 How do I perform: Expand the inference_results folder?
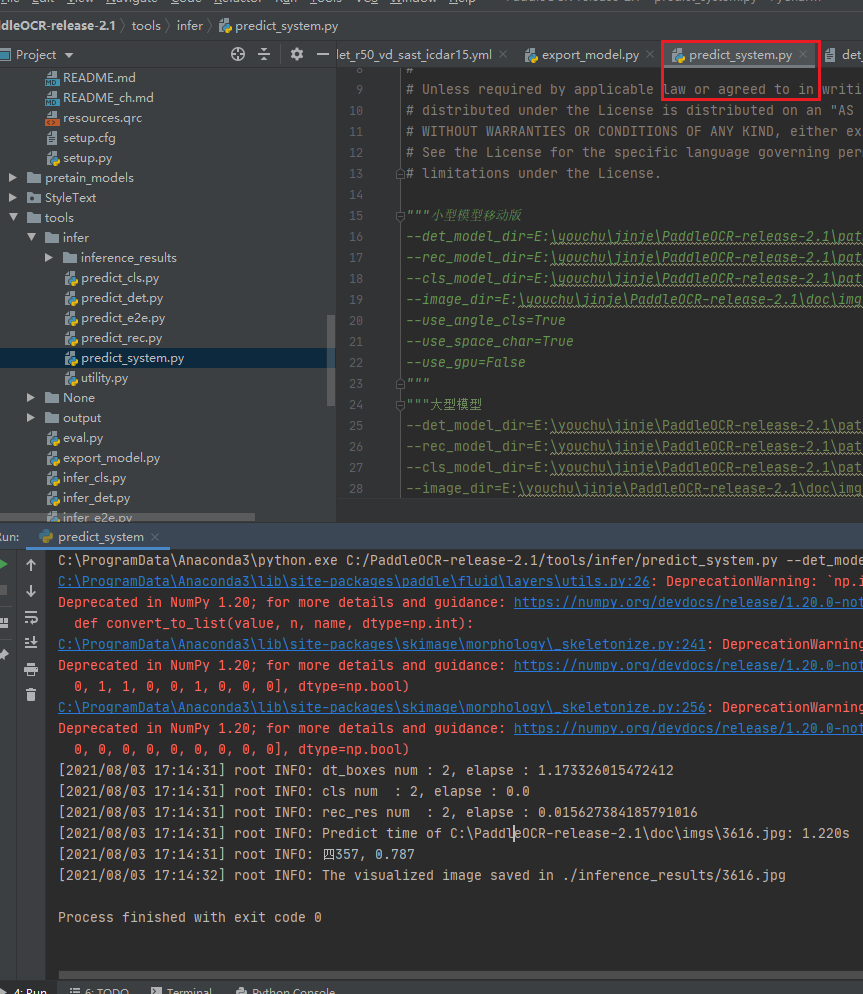pyautogui.click(x=48, y=257)
